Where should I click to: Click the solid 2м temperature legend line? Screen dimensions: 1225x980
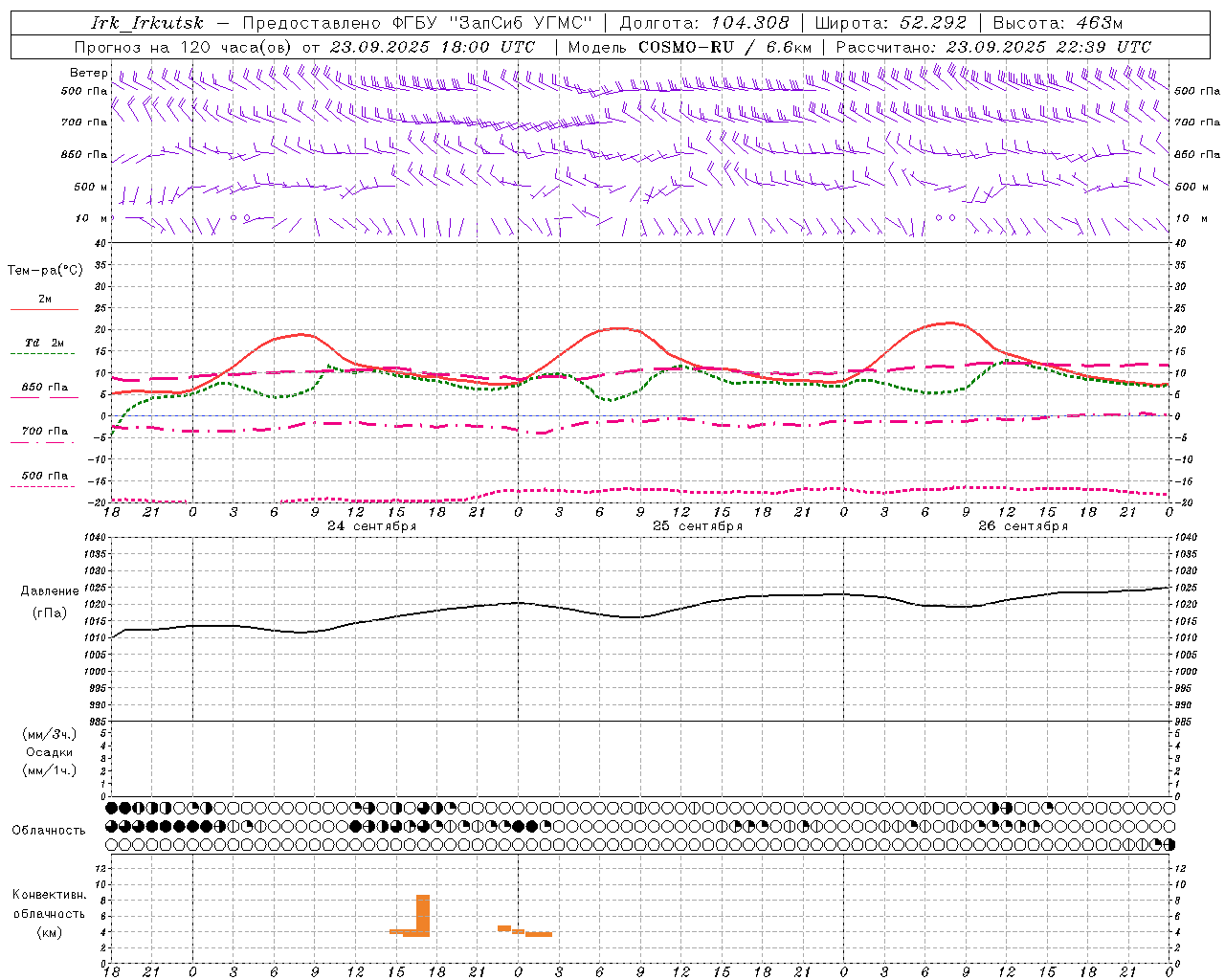pos(44,310)
